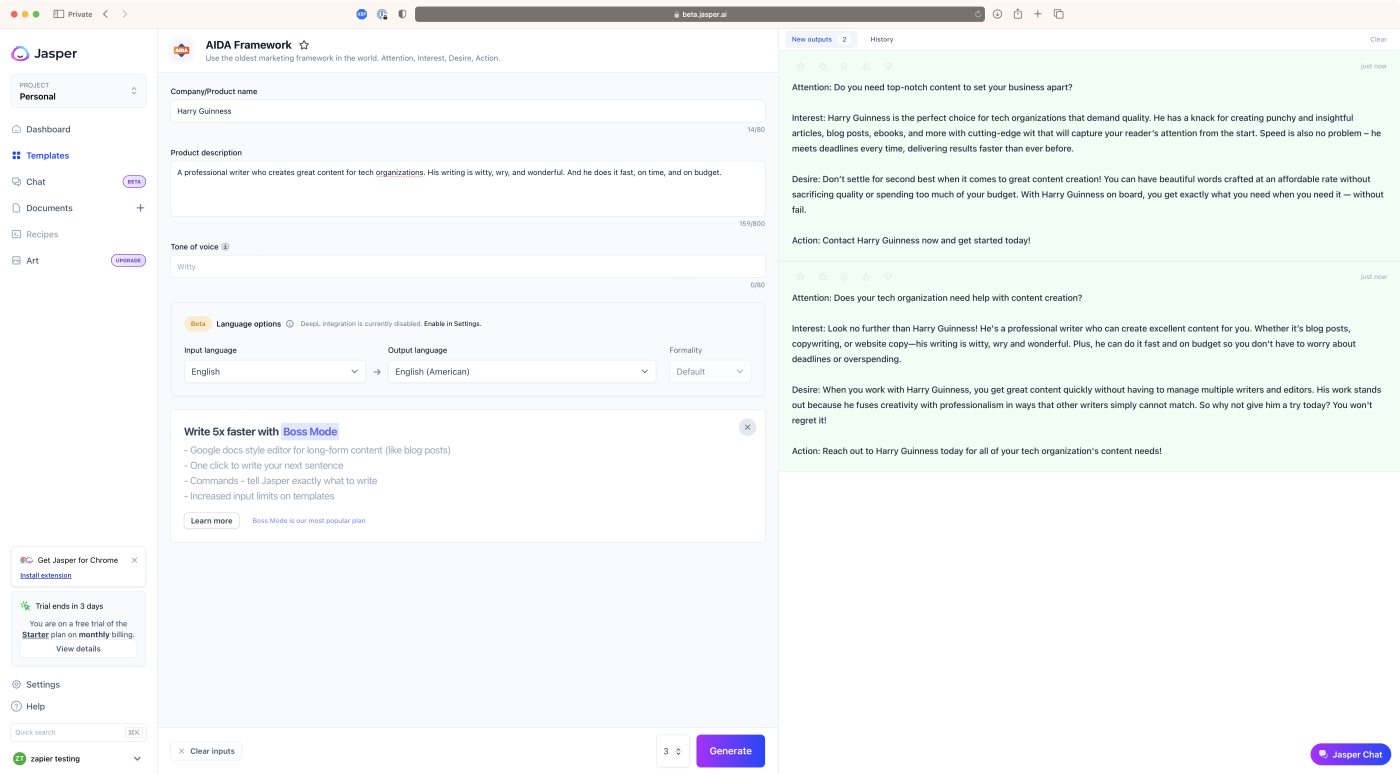The width and height of the screenshot is (1400, 774).
Task: Follow the Enable in Settings link
Action: (452, 324)
